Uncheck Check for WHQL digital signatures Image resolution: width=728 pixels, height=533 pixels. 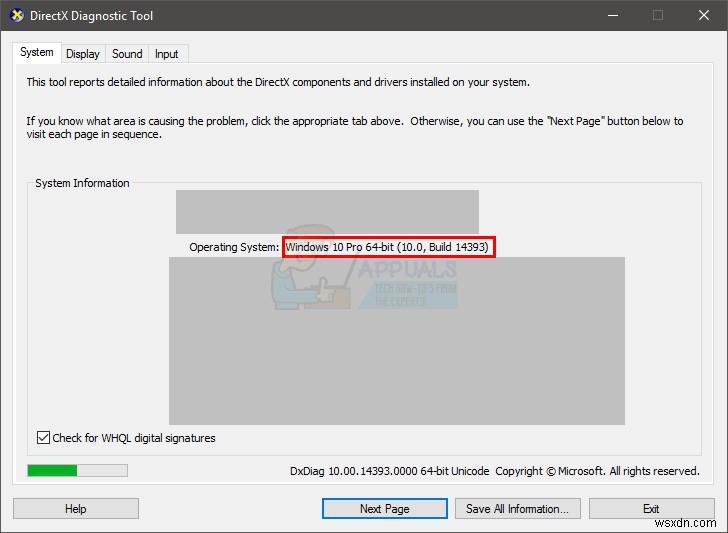click(x=43, y=437)
